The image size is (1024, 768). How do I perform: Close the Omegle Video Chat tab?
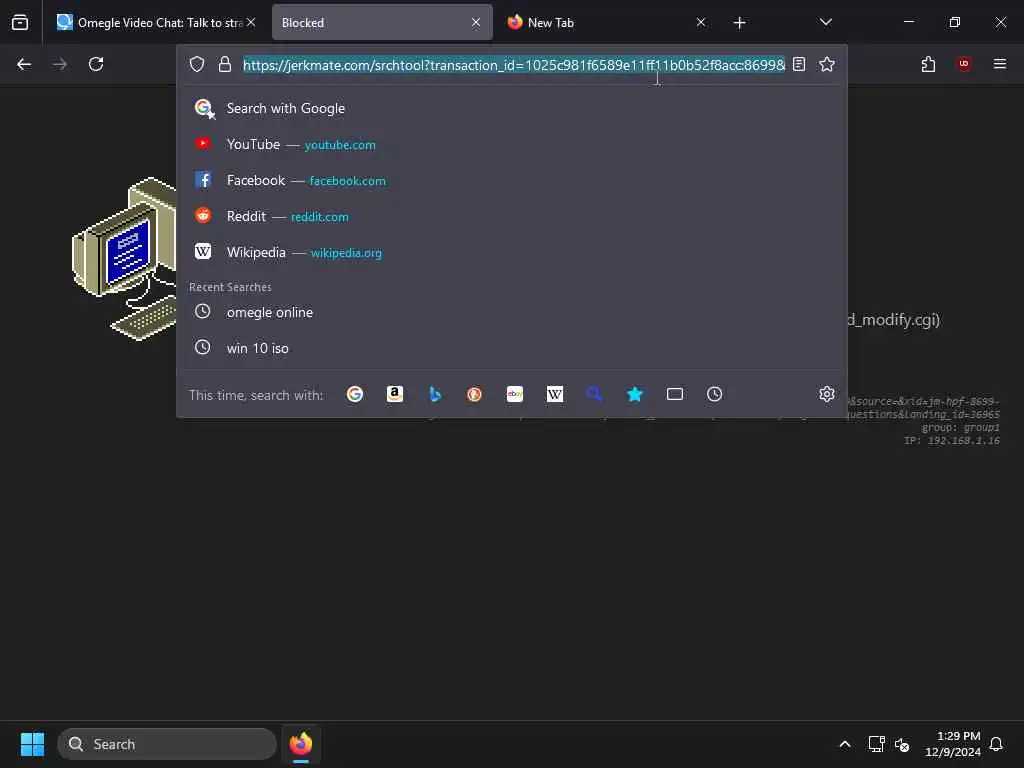tap(251, 22)
